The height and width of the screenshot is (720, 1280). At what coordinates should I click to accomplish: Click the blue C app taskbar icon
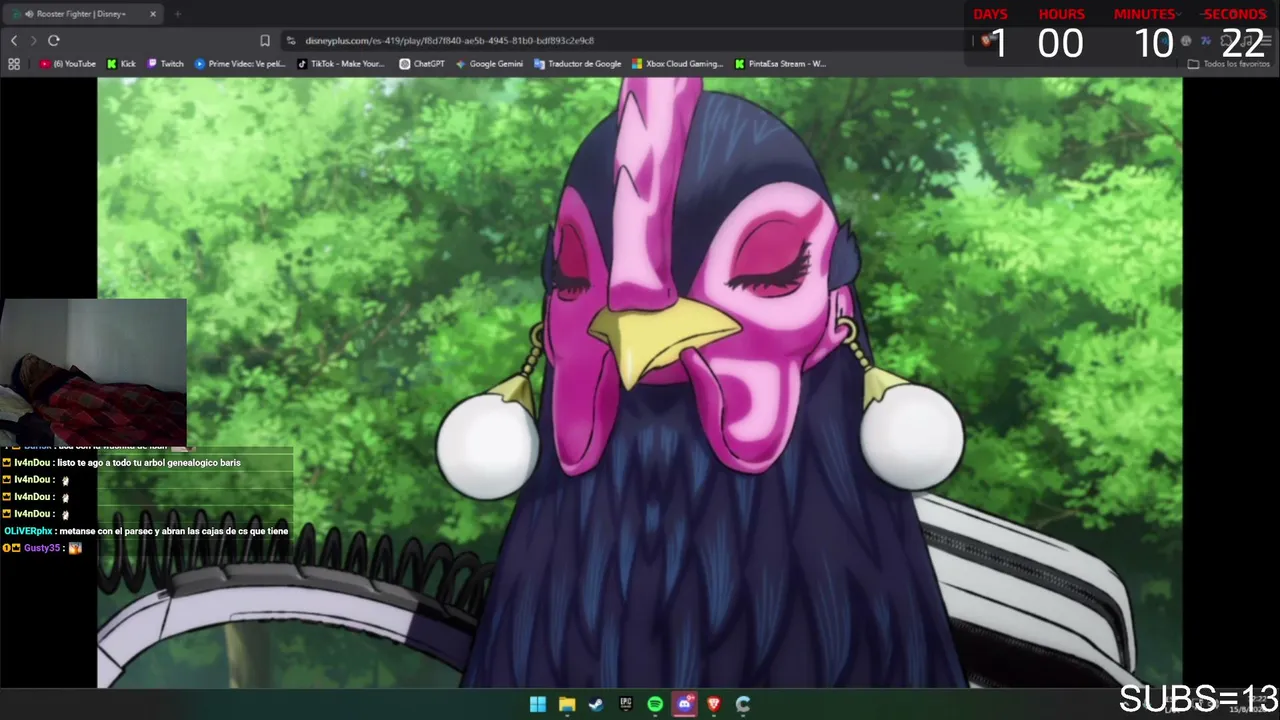coord(743,704)
